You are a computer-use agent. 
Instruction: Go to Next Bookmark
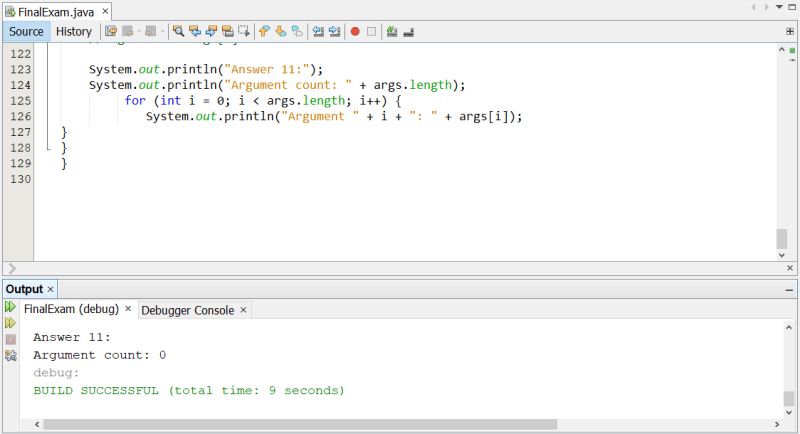pyautogui.click(x=281, y=32)
